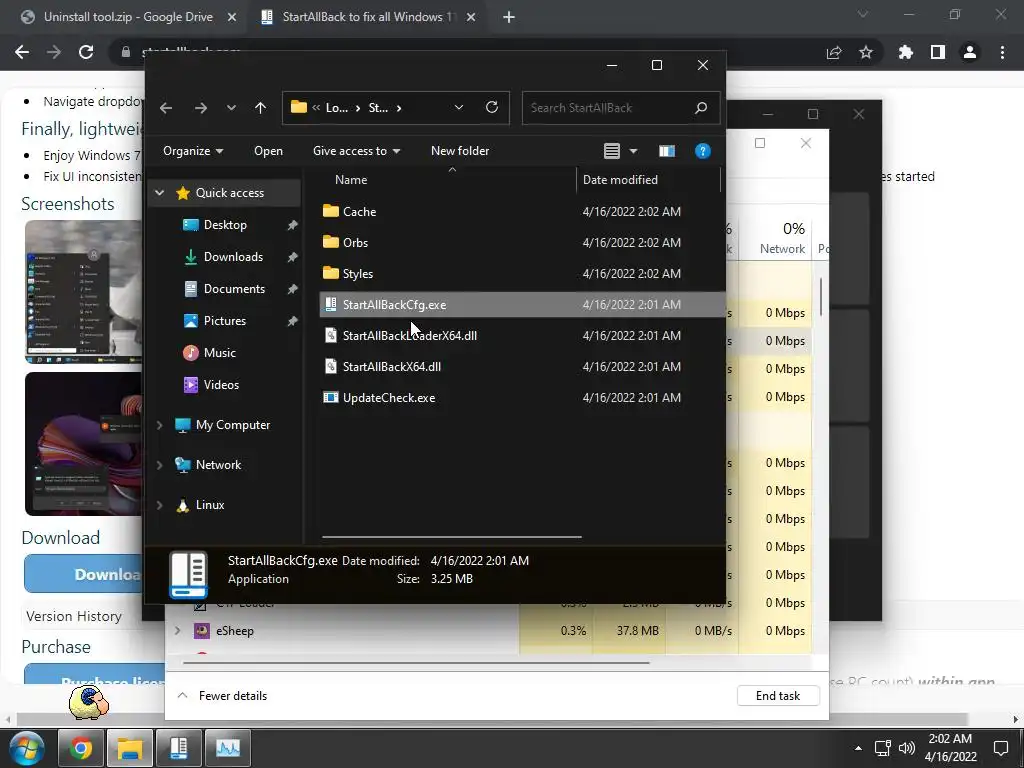This screenshot has width=1024, height=768.
Task: Close the StartAllBack browser tab
Action: [471, 17]
